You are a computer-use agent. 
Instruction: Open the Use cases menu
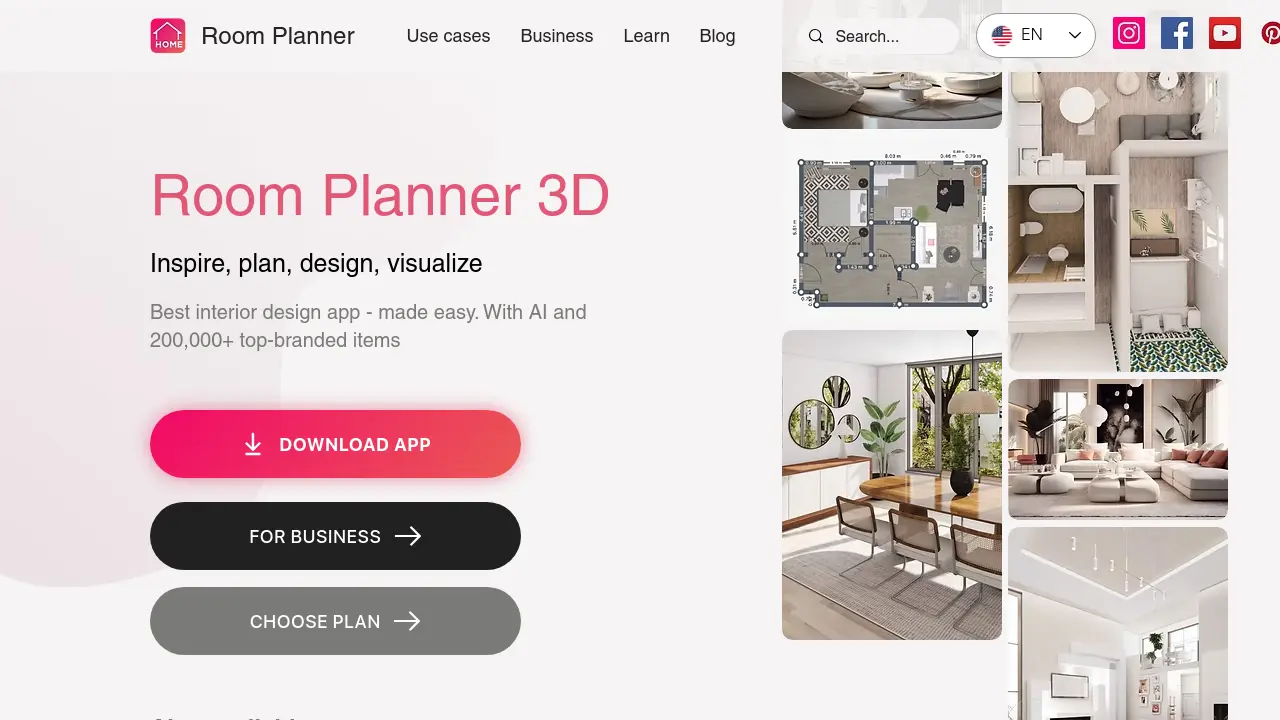click(448, 36)
